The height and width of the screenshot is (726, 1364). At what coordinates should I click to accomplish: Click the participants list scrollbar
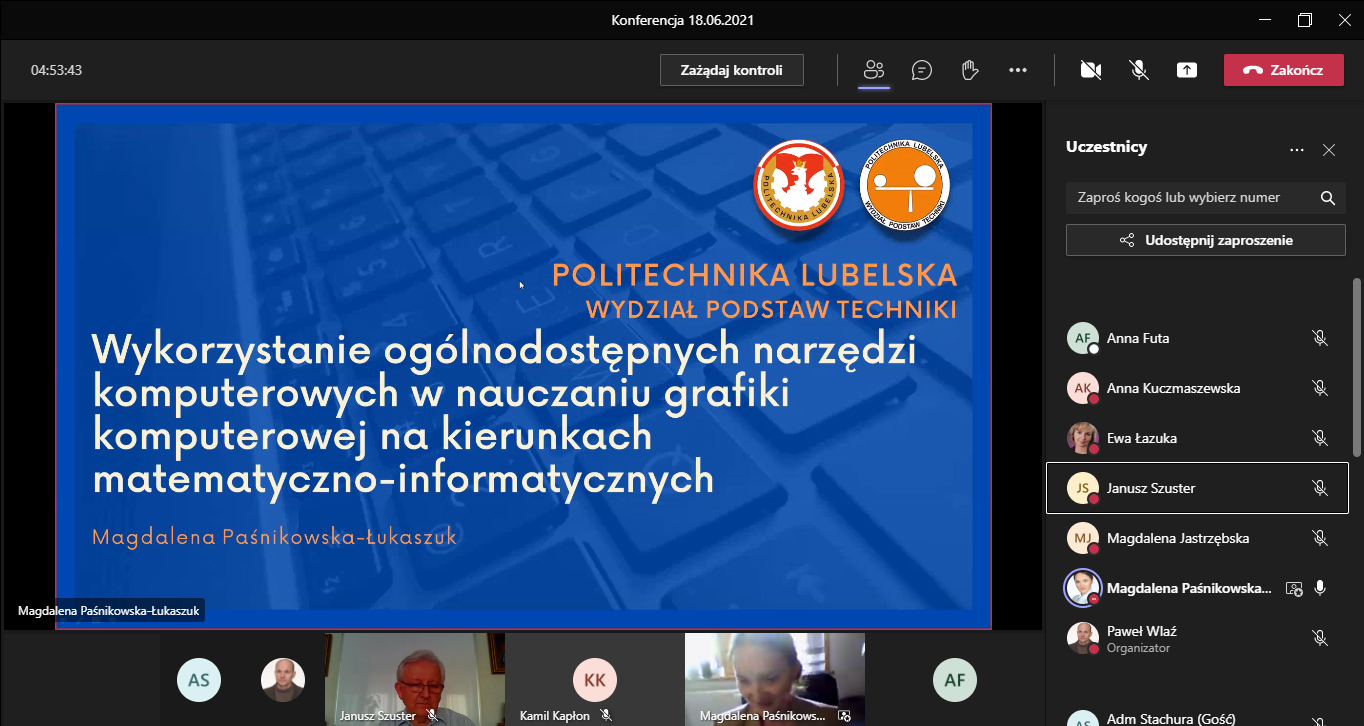1357,366
